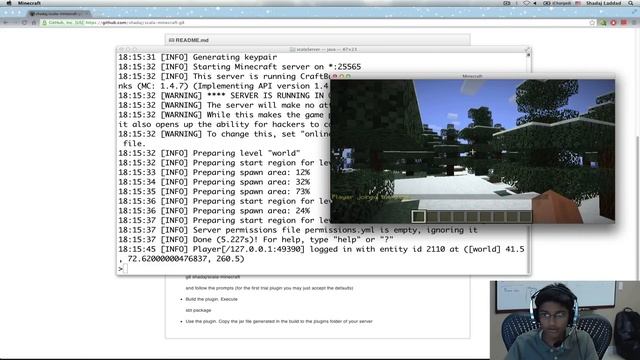Image resolution: width=640 pixels, height=360 pixels.
Task: Click the 'Done (5.227s)!' log line
Action: pyautogui.click(x=256, y=240)
